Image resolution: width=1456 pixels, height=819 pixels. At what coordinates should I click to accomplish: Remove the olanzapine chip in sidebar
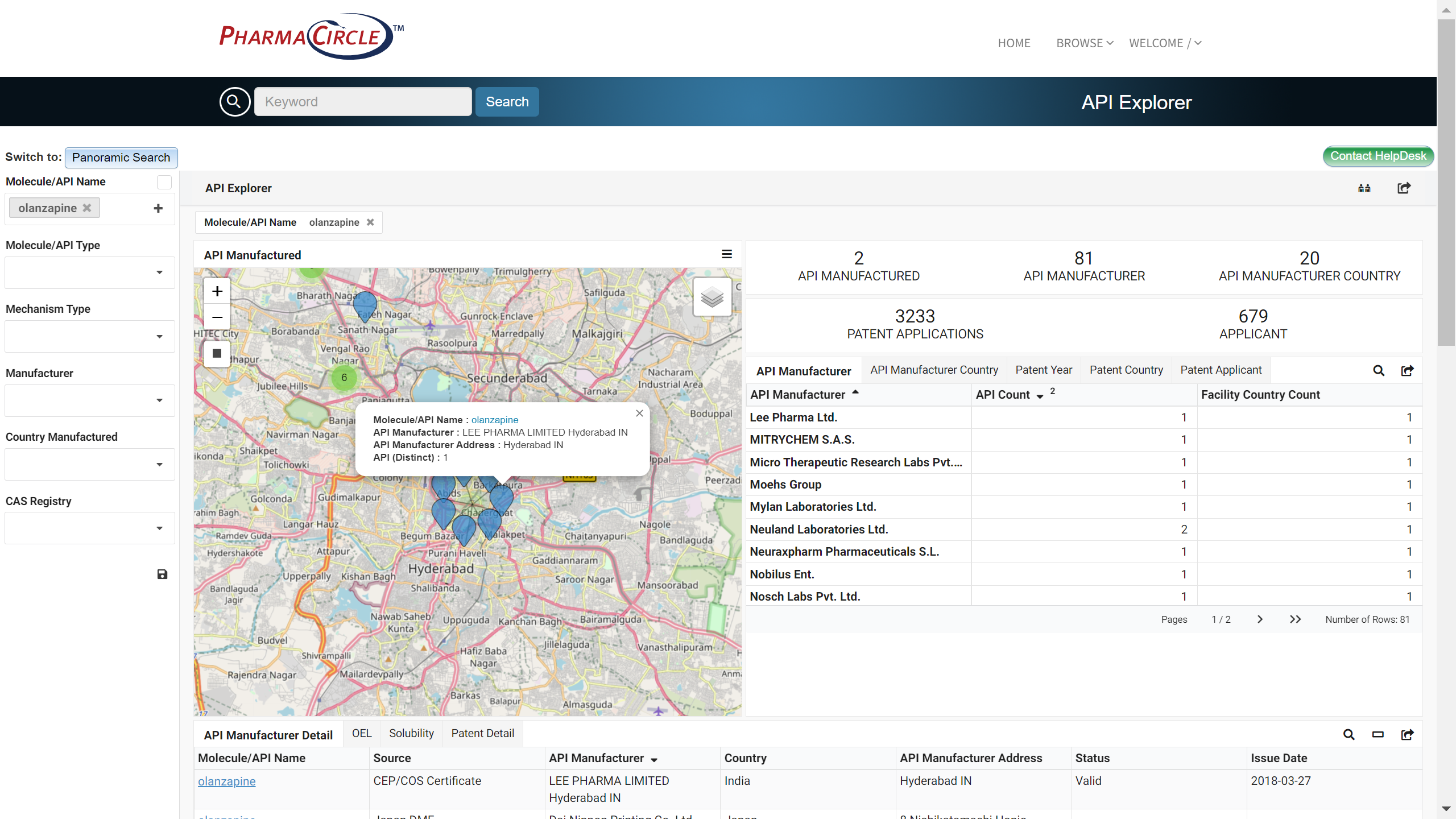87,208
